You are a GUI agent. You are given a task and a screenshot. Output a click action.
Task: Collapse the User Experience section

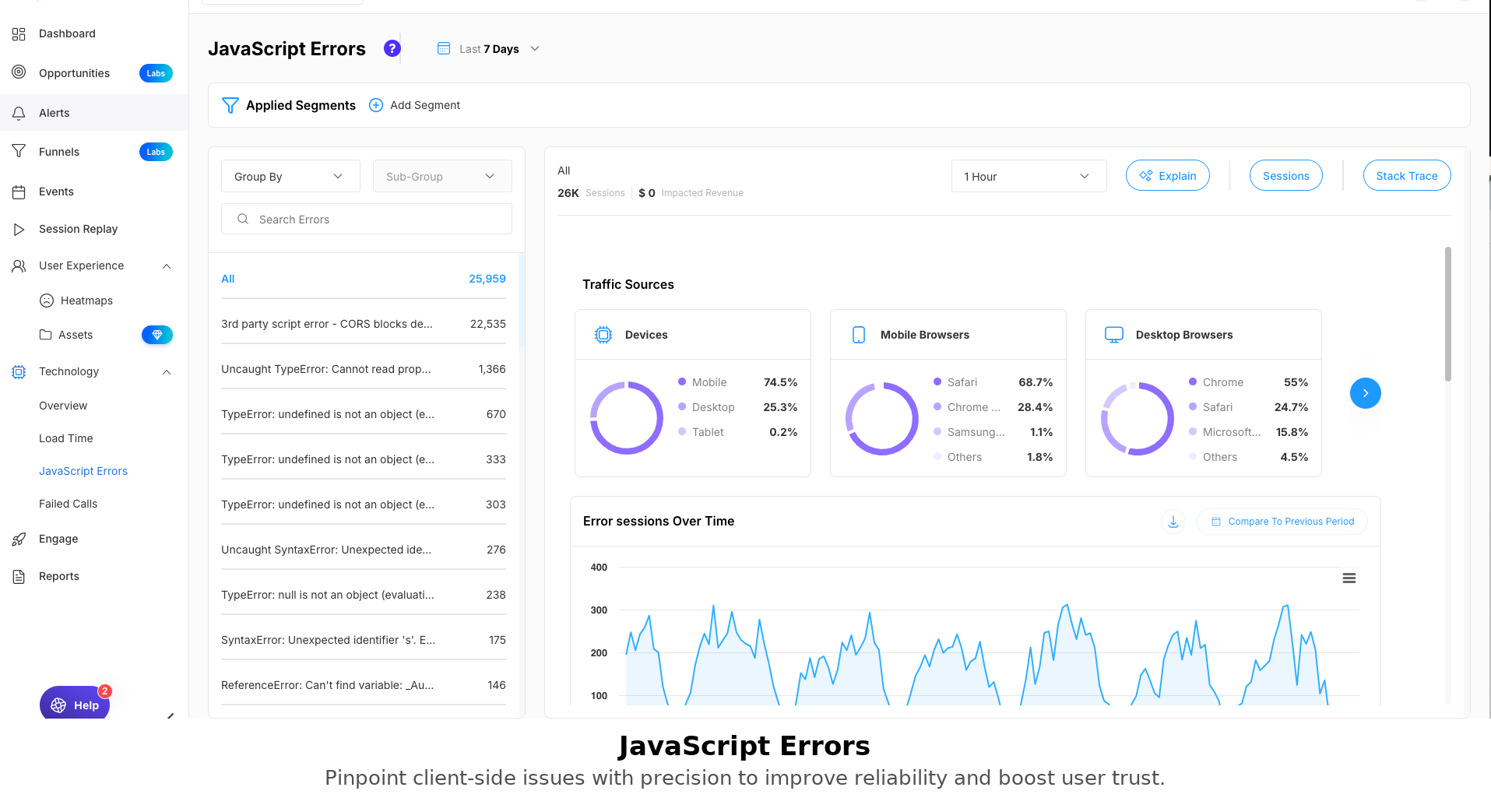tap(167, 266)
